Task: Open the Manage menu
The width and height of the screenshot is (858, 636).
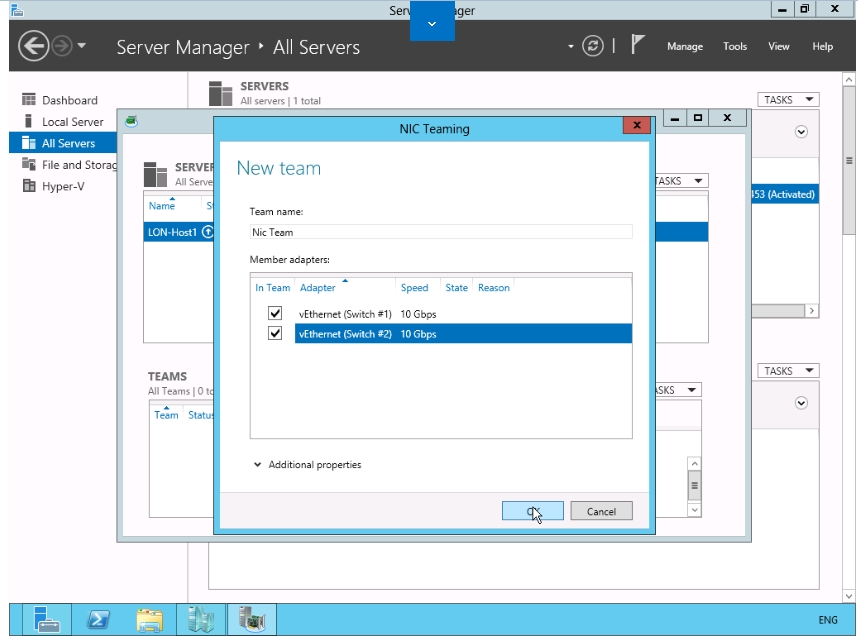Action: click(x=684, y=47)
